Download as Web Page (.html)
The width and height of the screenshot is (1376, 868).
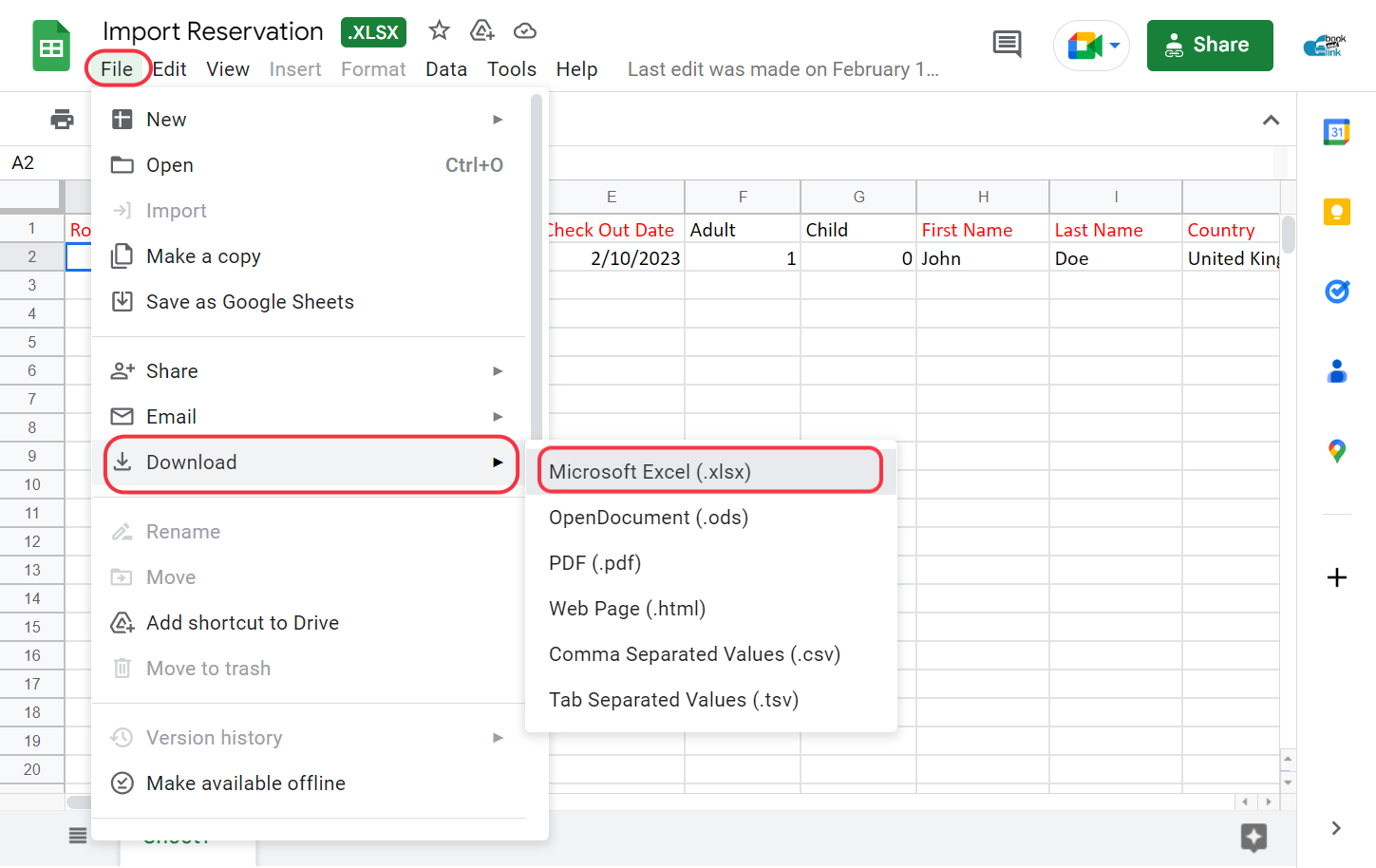(710, 609)
